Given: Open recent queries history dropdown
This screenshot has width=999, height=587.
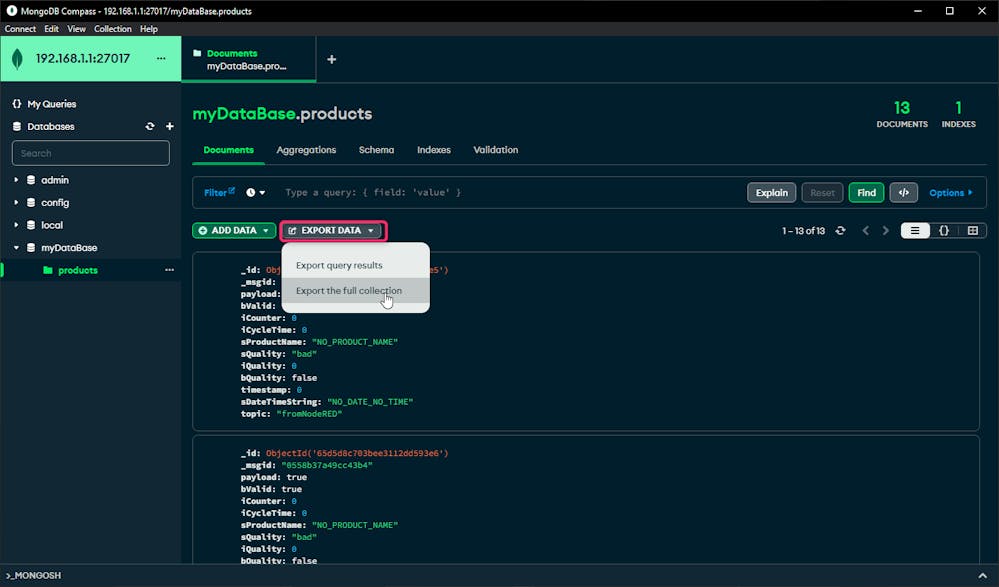Looking at the screenshot, I should coord(255,192).
